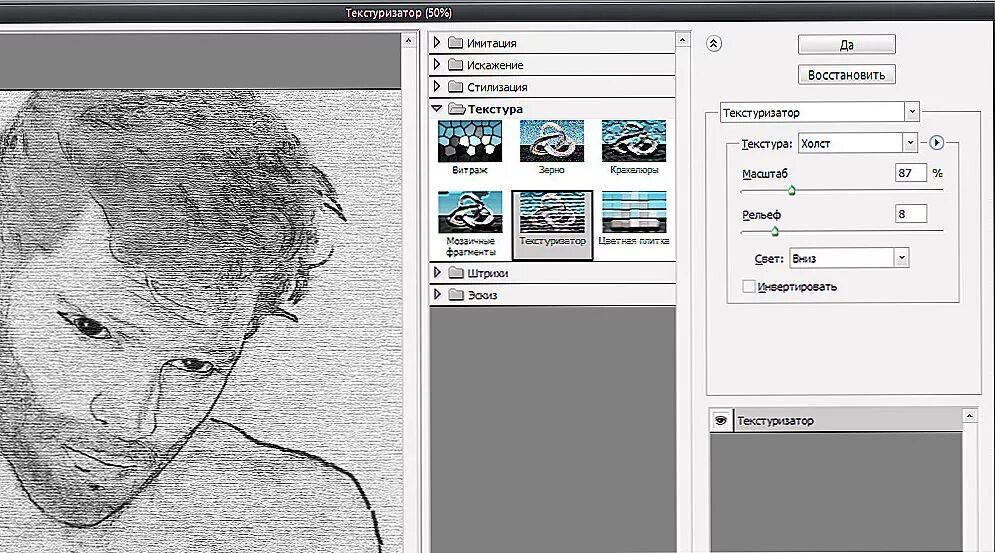Click the Да button
Viewport: 995px width, 553px height.
pos(847,44)
